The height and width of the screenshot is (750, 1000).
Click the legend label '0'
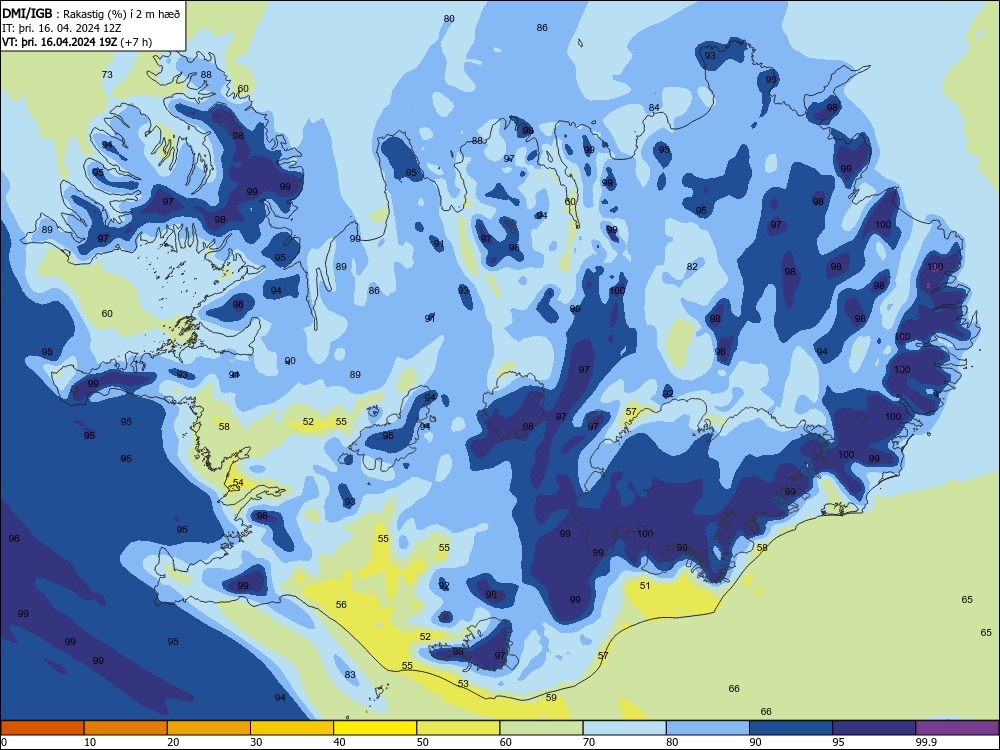click(x=4, y=742)
